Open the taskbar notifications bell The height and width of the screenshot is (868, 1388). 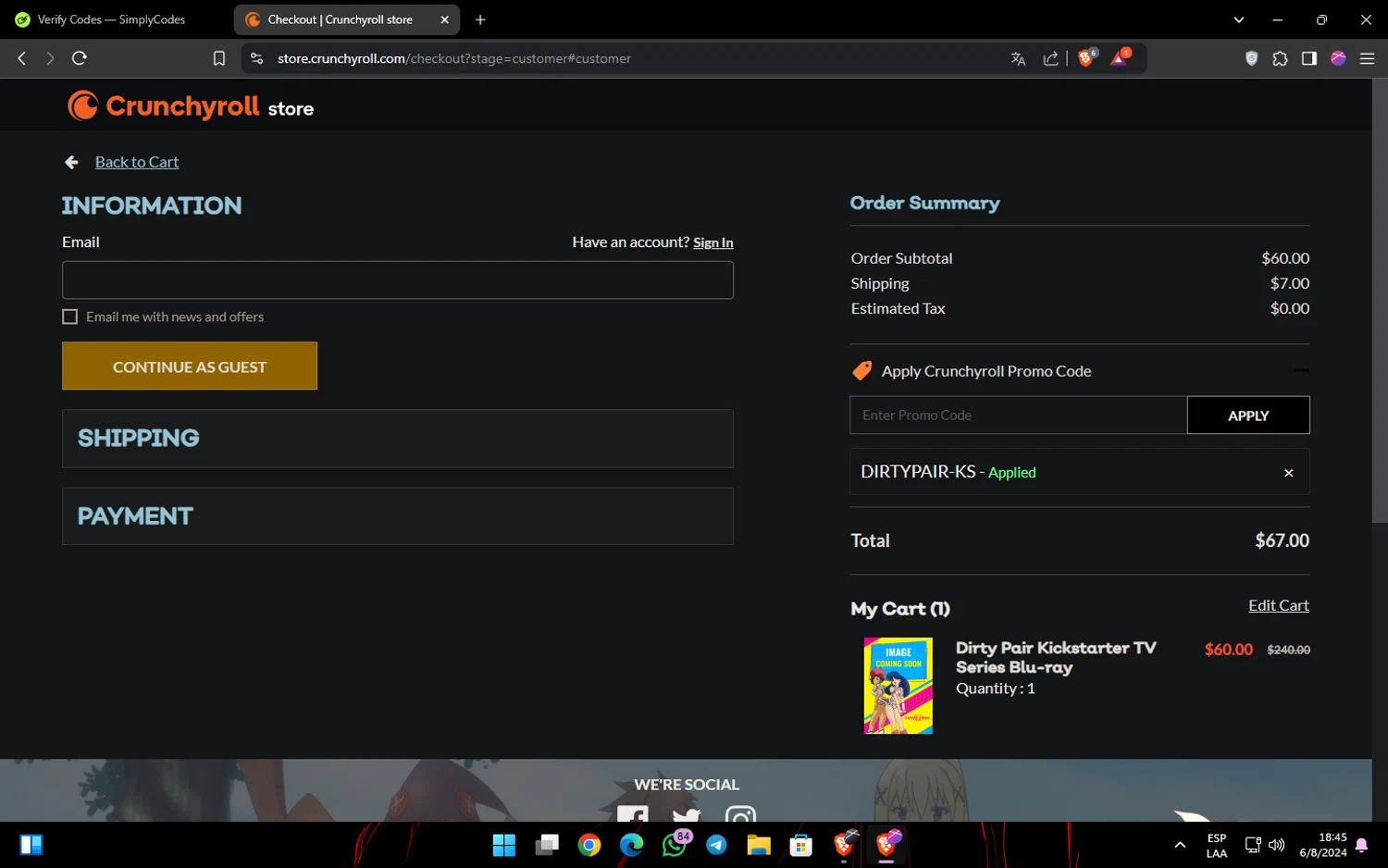coord(1362,845)
